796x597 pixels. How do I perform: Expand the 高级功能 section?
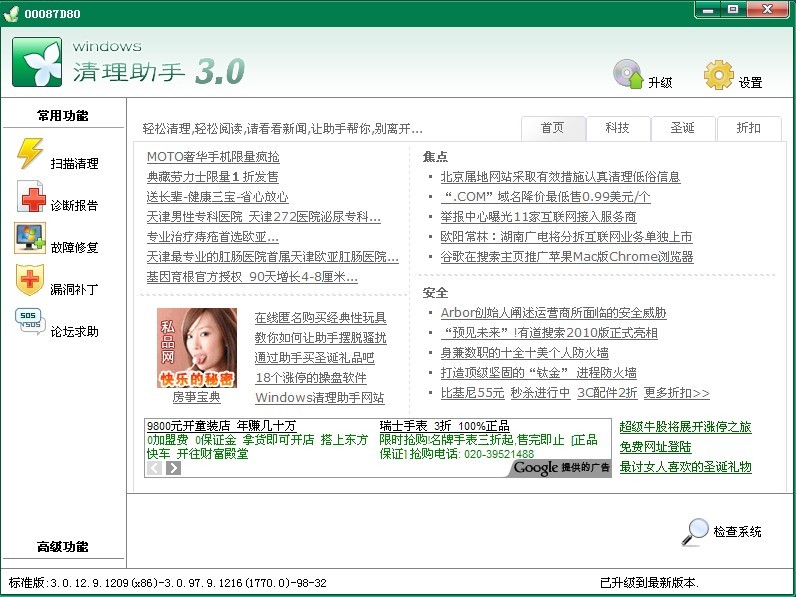click(63, 547)
